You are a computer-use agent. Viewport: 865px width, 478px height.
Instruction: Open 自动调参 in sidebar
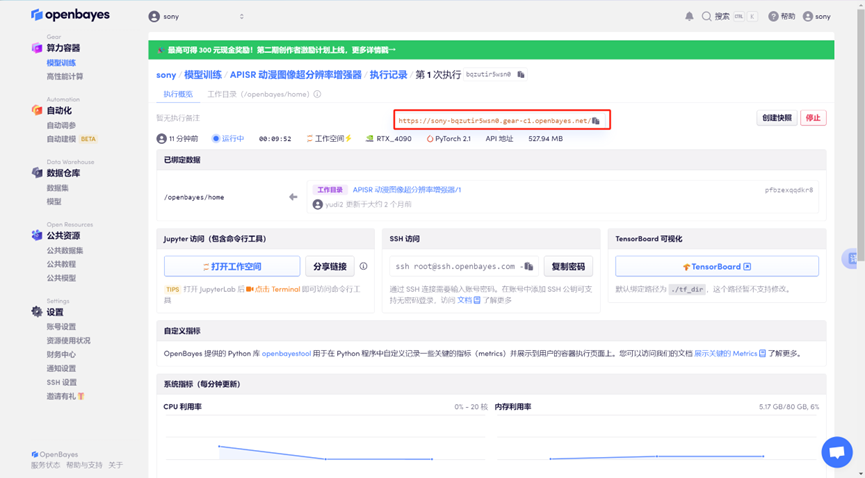(61, 125)
